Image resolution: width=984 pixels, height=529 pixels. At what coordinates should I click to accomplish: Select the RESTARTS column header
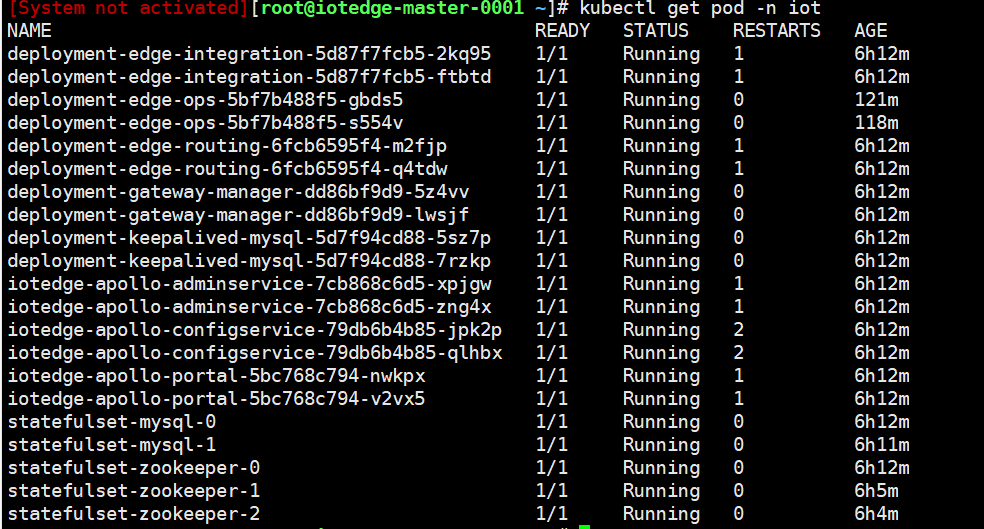click(777, 31)
